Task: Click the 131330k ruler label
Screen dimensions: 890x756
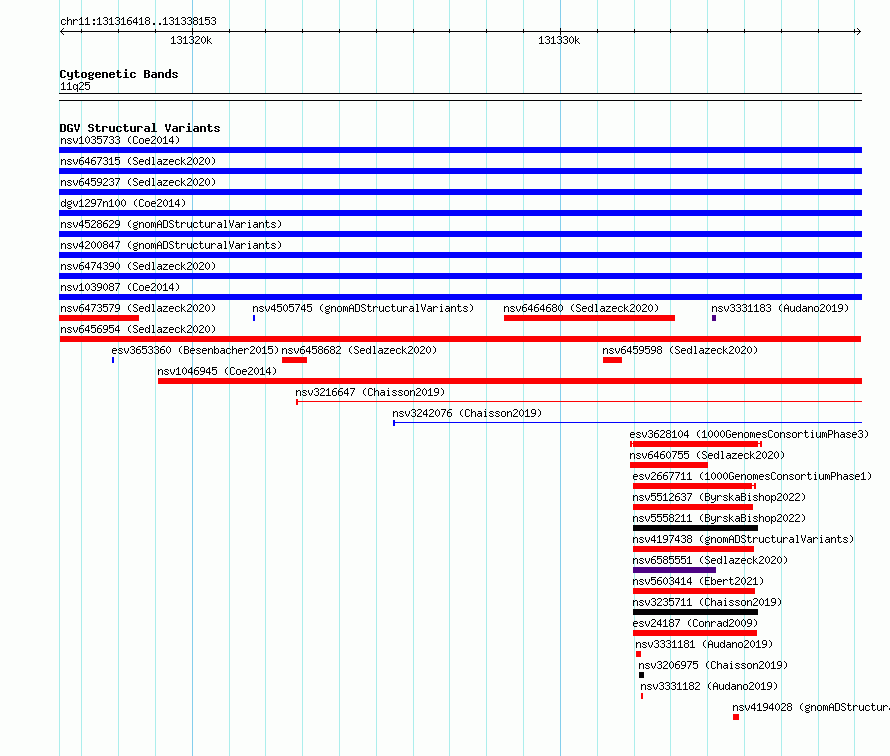Action: tap(559, 40)
